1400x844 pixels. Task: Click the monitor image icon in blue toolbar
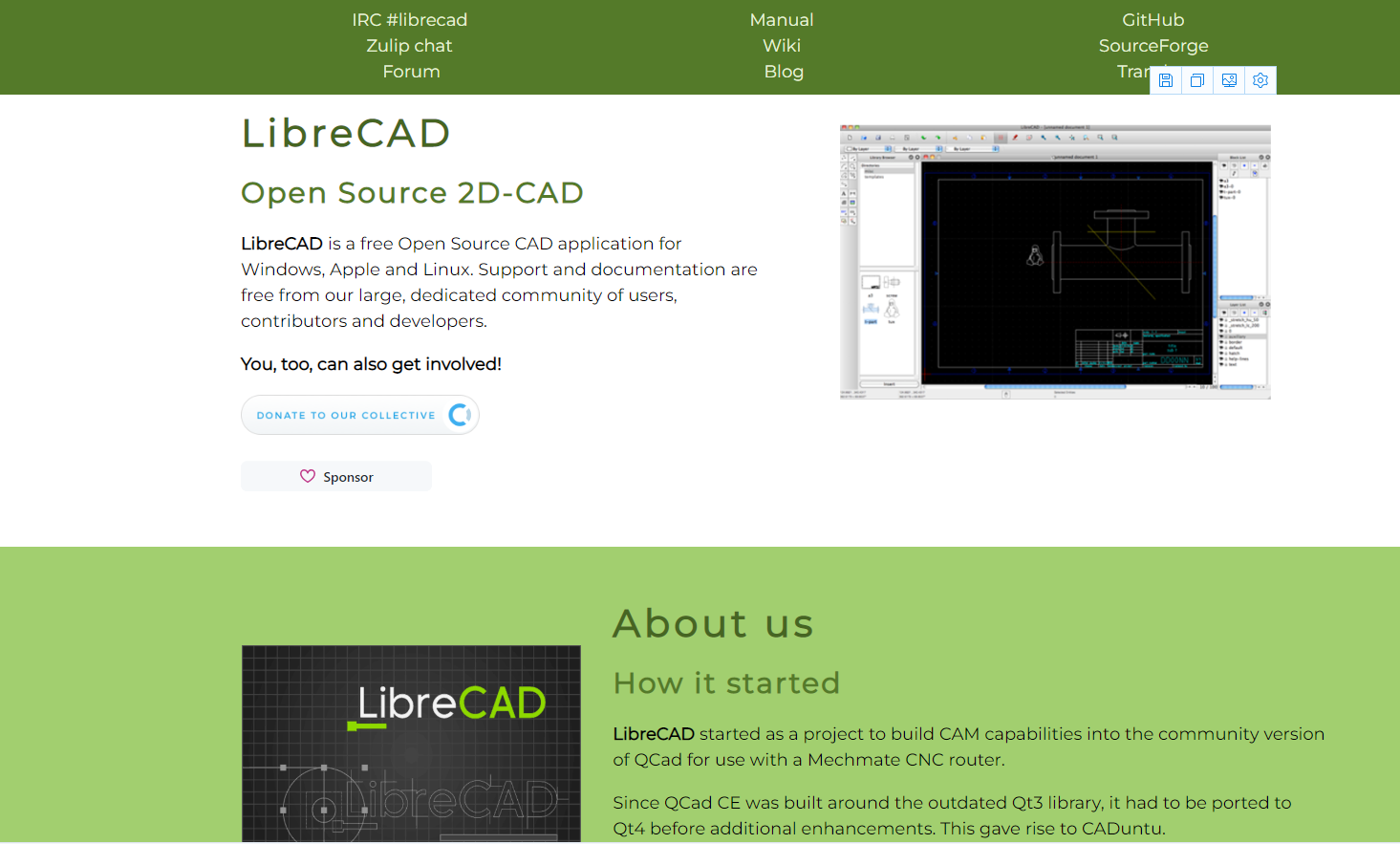1229,80
